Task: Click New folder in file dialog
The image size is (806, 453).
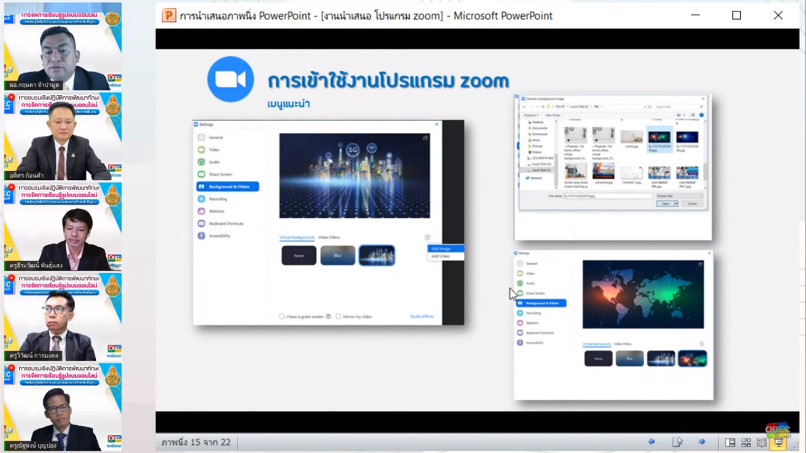Action: (553, 115)
